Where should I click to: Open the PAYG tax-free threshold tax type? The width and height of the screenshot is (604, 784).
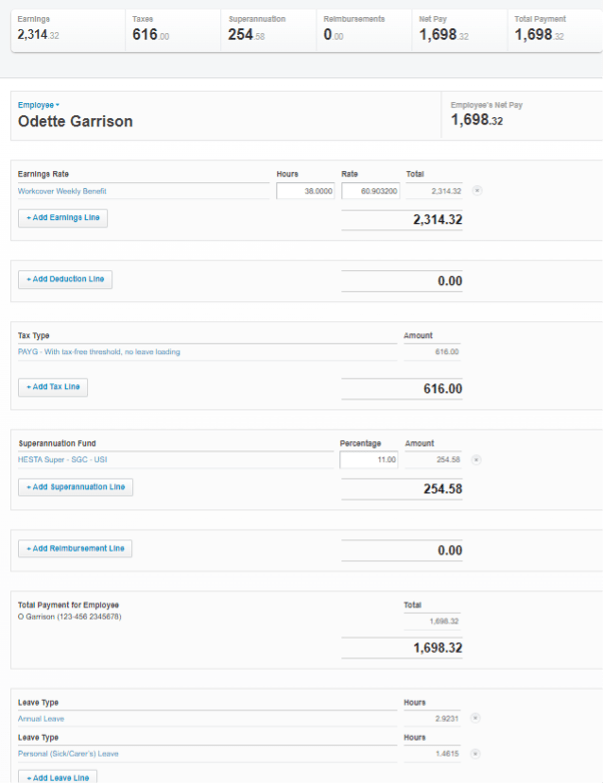pyautogui.click(x=99, y=352)
